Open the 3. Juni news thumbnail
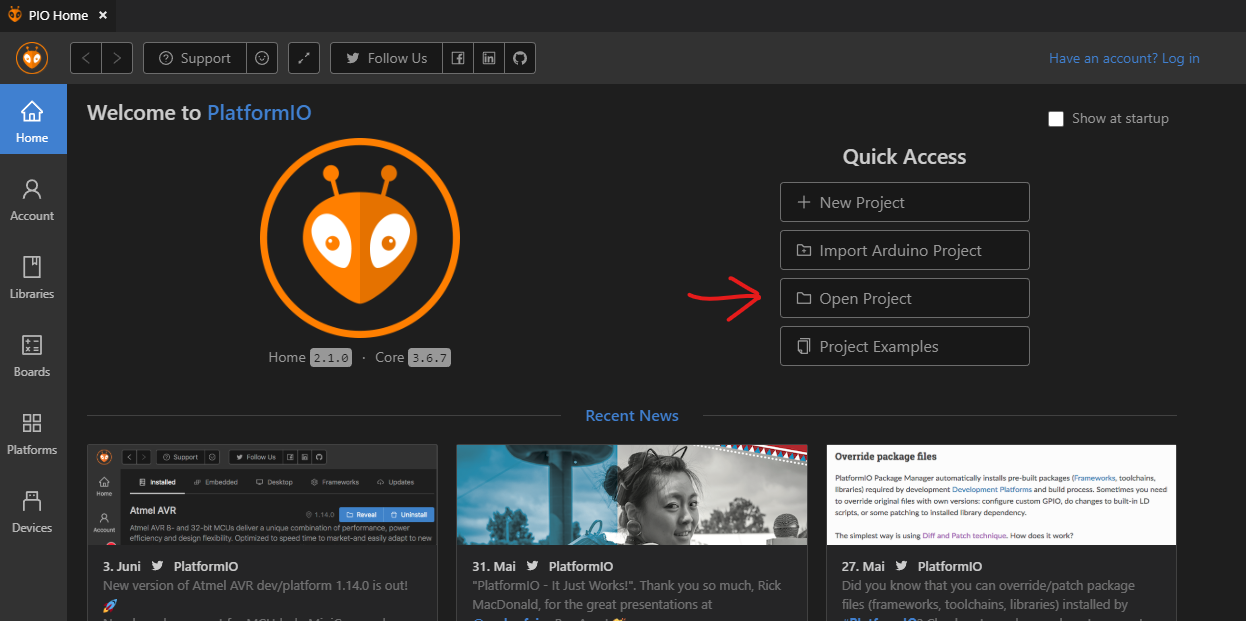The height and width of the screenshot is (621, 1246). coord(262,495)
